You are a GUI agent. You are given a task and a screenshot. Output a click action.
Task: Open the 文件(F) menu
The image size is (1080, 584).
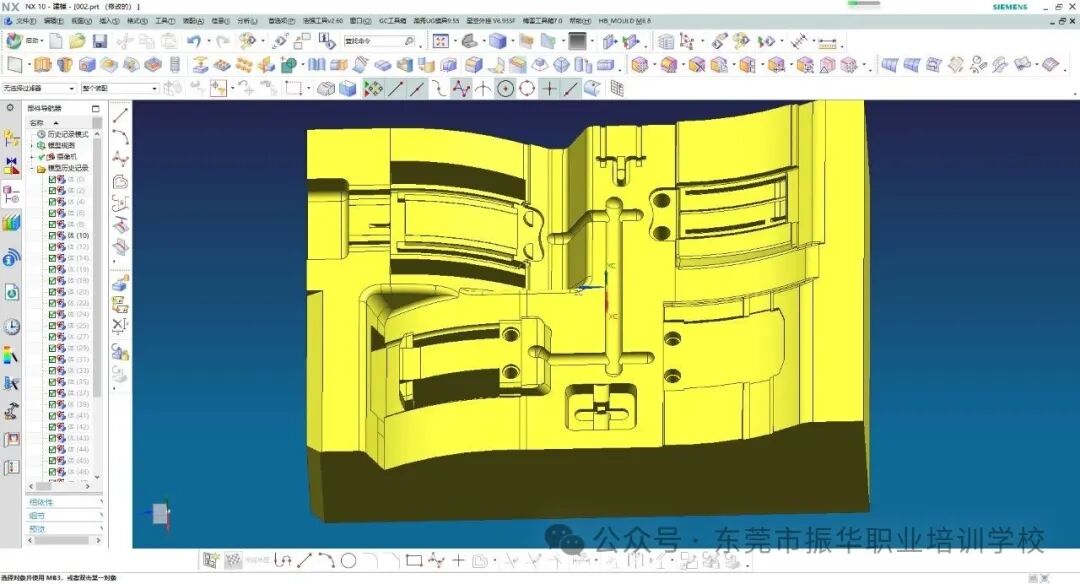tap(25, 21)
